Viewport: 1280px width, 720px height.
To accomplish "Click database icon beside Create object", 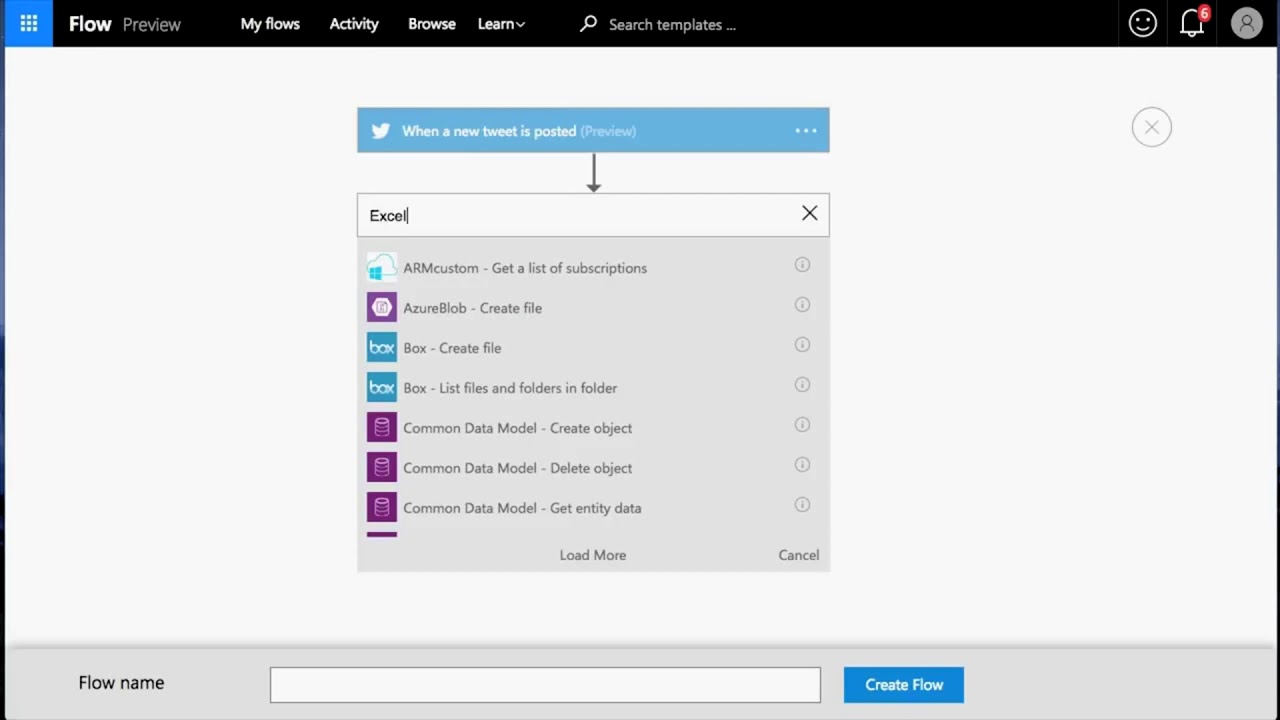I will tap(381, 428).
